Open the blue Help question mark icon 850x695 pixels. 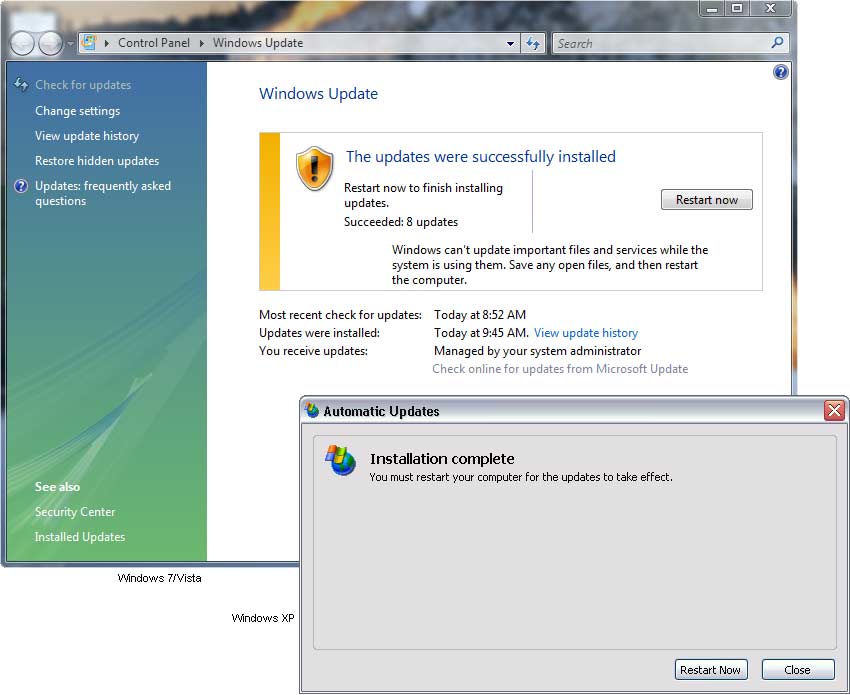point(781,72)
